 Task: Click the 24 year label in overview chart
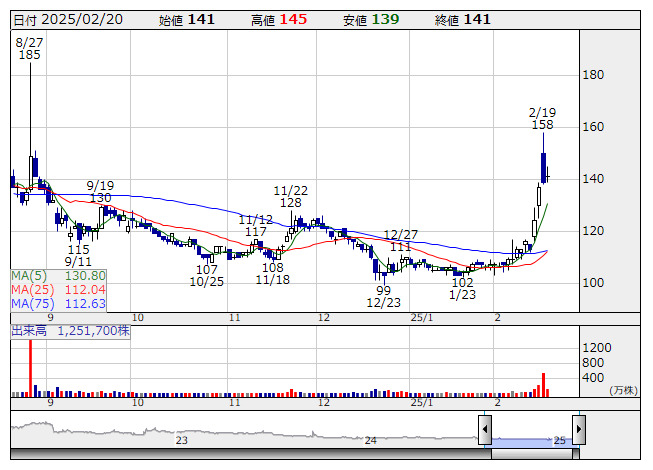tap(371, 440)
